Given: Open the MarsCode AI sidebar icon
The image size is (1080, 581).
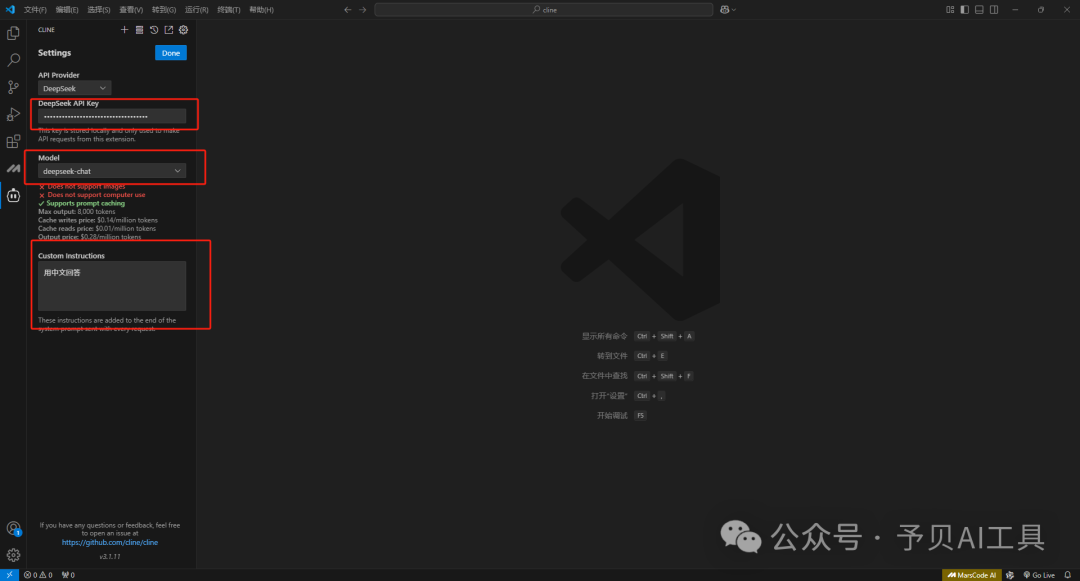Looking at the screenshot, I should (13, 169).
